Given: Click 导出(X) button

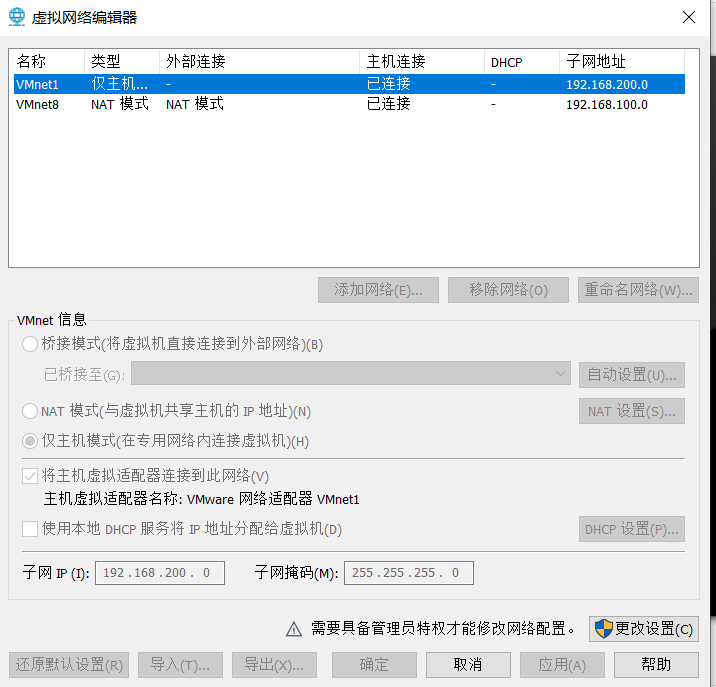Looking at the screenshot, I should click(x=274, y=665).
